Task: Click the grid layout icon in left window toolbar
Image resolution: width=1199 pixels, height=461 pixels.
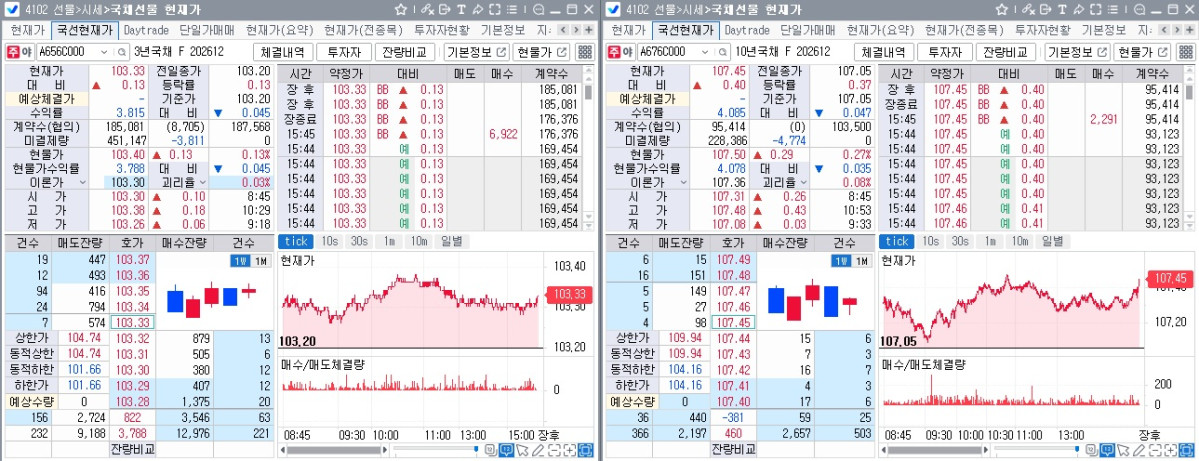Action: [584, 52]
